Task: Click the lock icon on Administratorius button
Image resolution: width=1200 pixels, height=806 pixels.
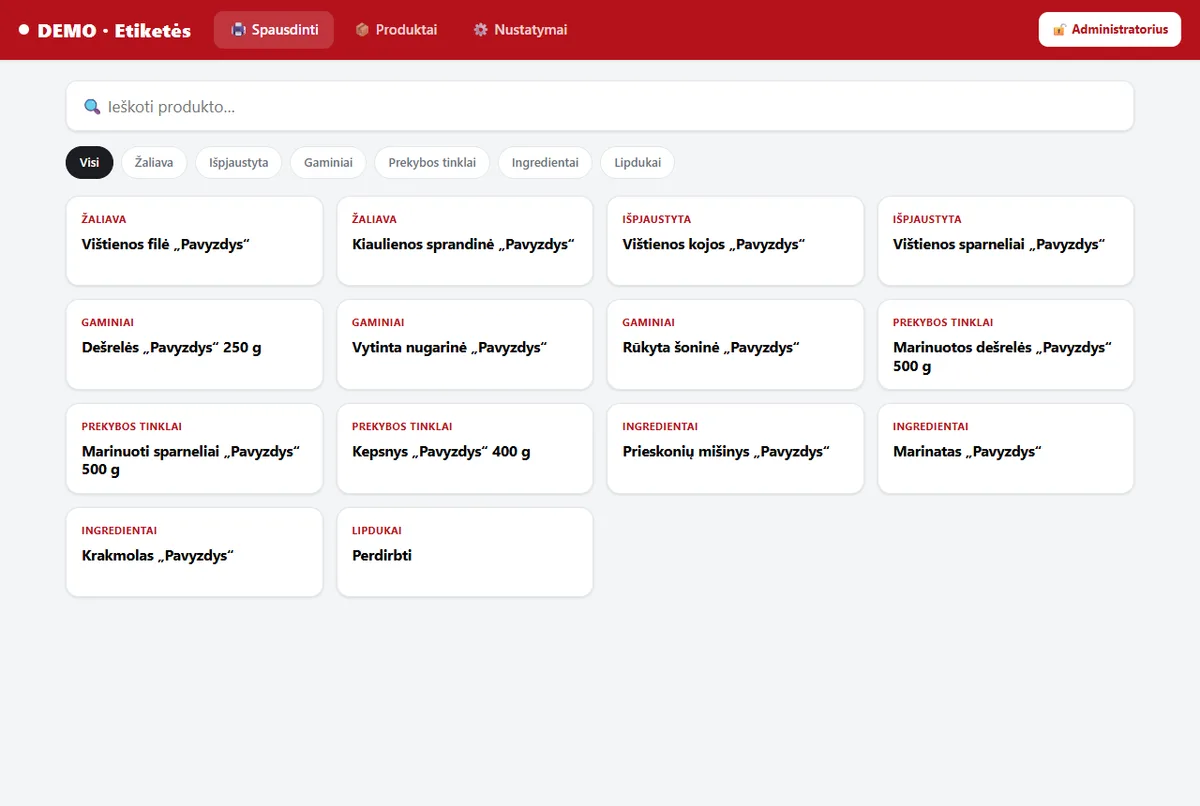Action: coord(1059,30)
